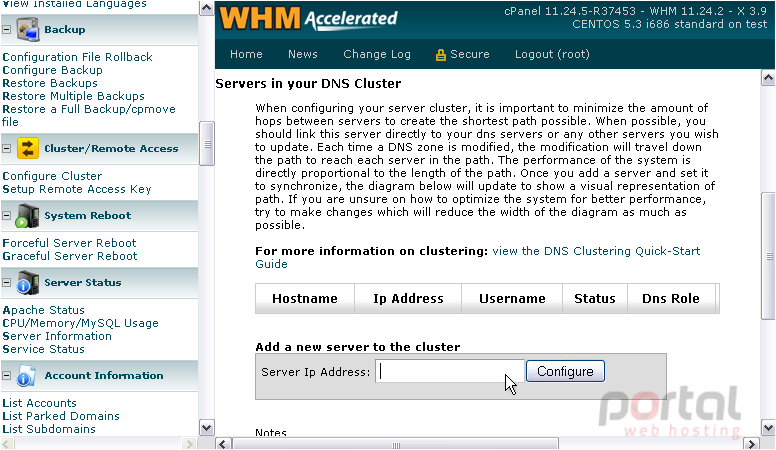Click the main pane horizontal scroll thumb
This screenshot has width=776, height=450.
pos(395,444)
